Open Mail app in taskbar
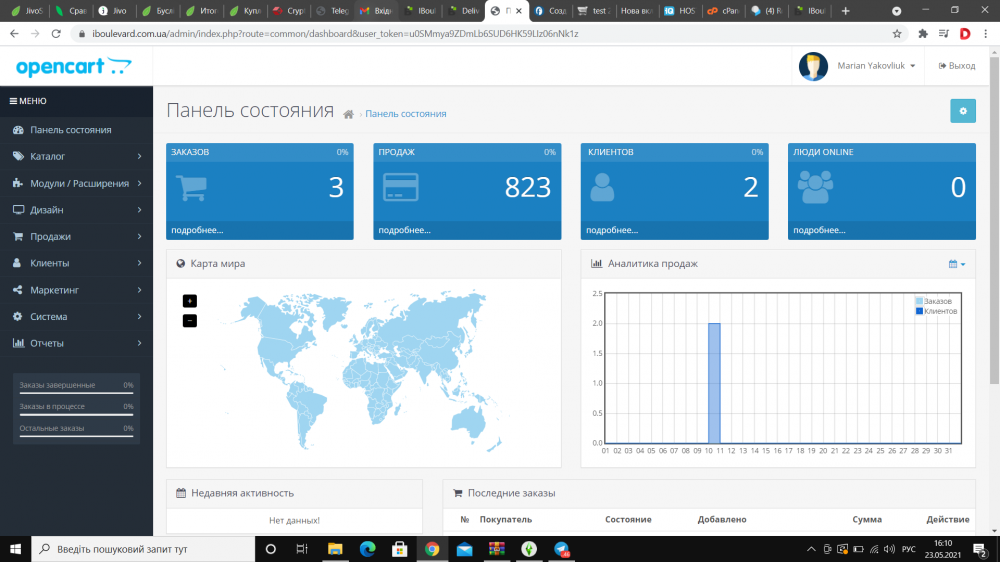The height and width of the screenshot is (562, 1000). coord(464,549)
